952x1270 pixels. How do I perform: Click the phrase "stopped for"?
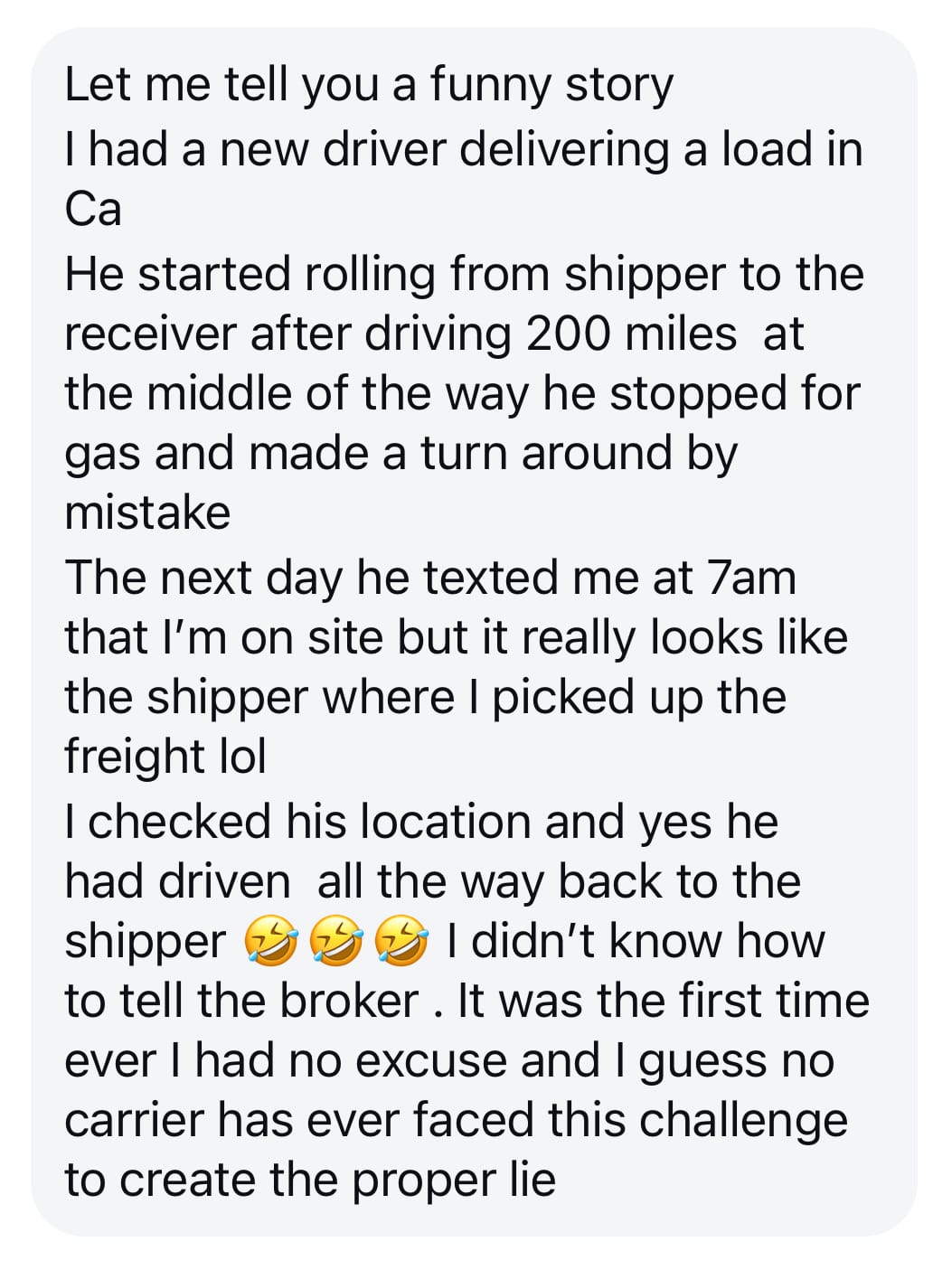pyautogui.click(x=734, y=393)
